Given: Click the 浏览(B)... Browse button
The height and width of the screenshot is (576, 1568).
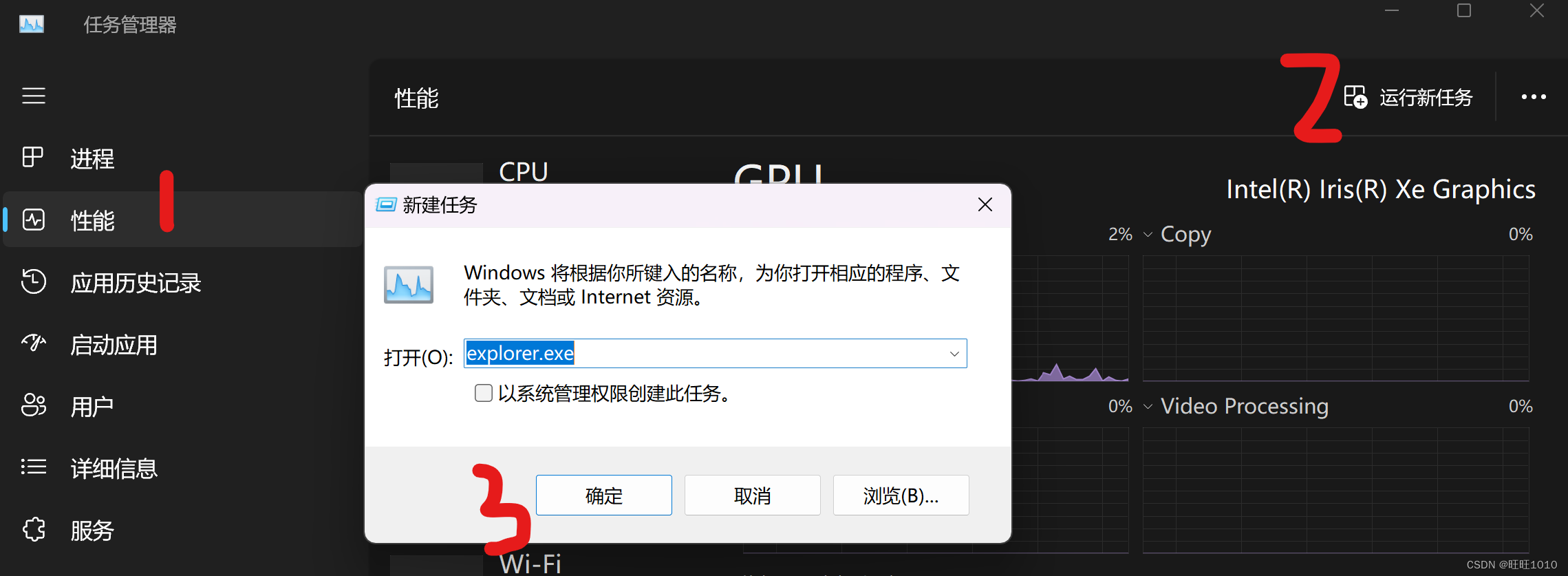Looking at the screenshot, I should click(901, 495).
